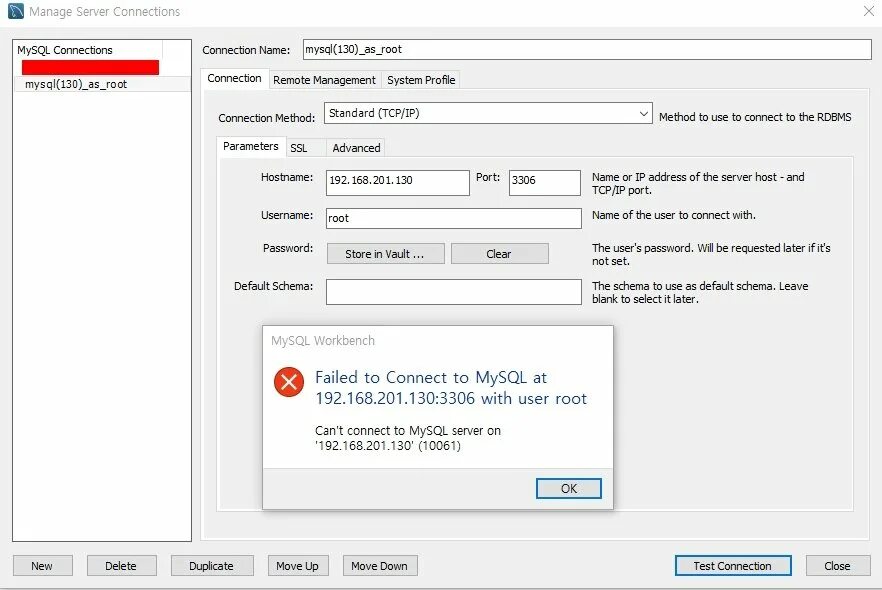Click the New connection button
The height and width of the screenshot is (590, 882).
[43, 566]
